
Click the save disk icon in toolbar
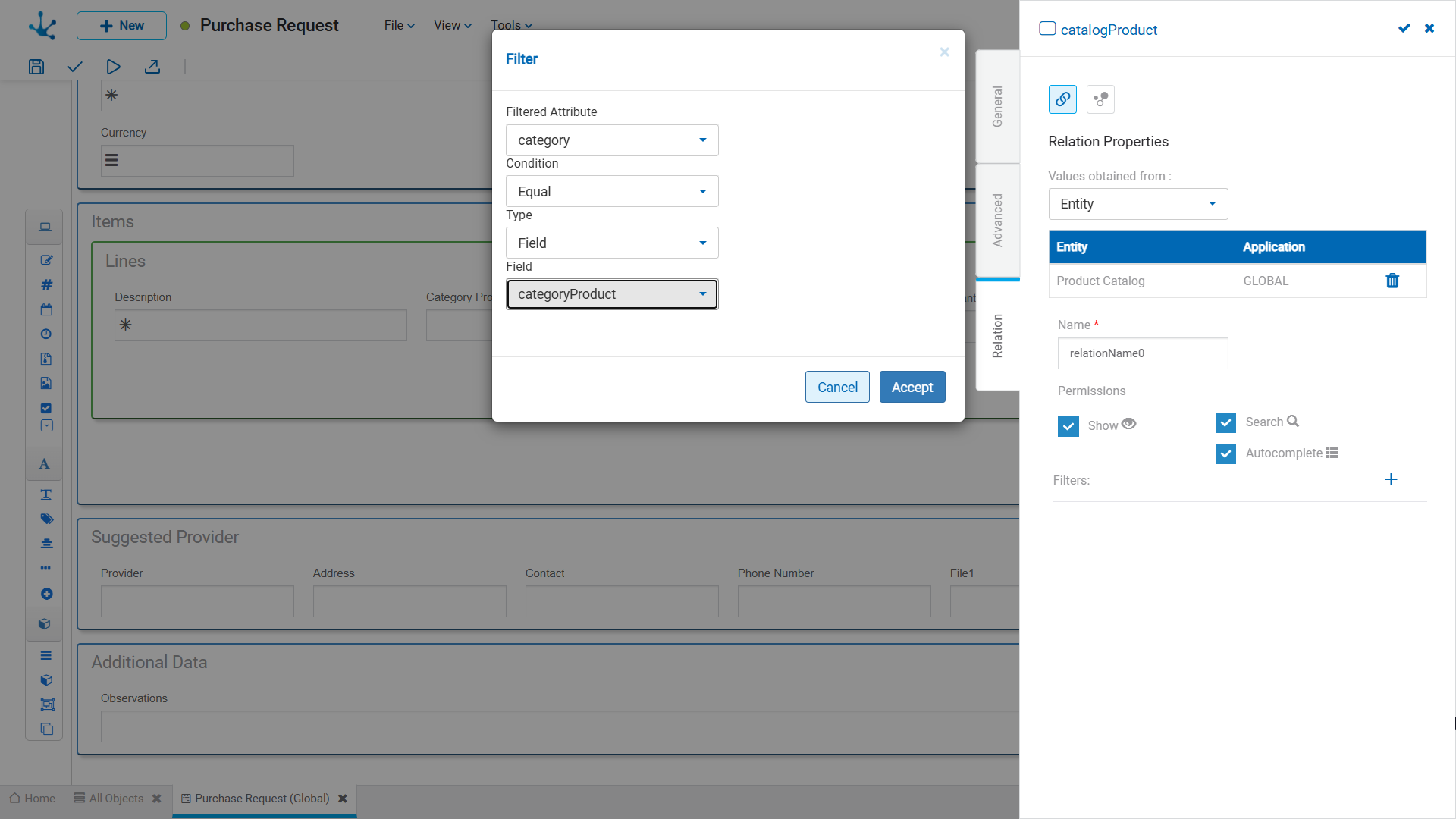pos(36,67)
